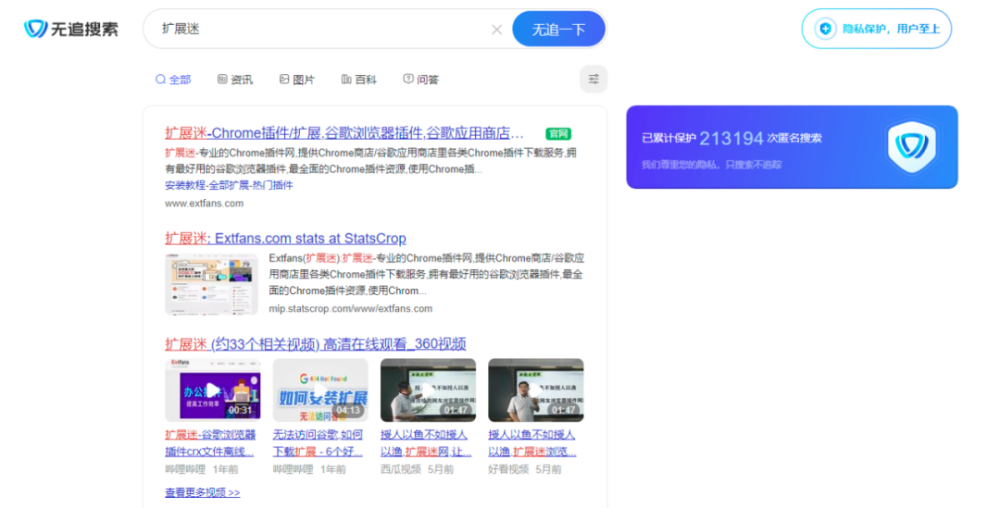Click the blue shield-plus icon in the privacy button
This screenshot has height=508, width=1000.
tap(825, 29)
